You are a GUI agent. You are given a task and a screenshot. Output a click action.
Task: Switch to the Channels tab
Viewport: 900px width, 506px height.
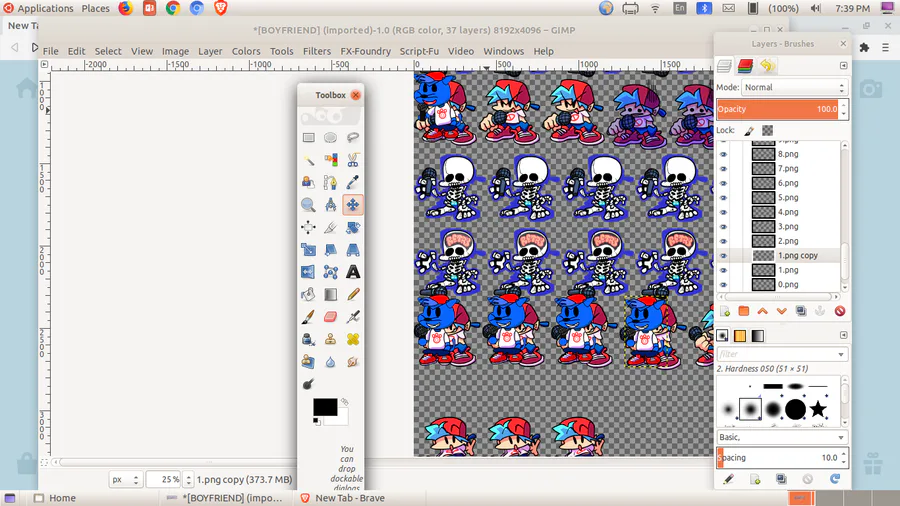coord(745,66)
